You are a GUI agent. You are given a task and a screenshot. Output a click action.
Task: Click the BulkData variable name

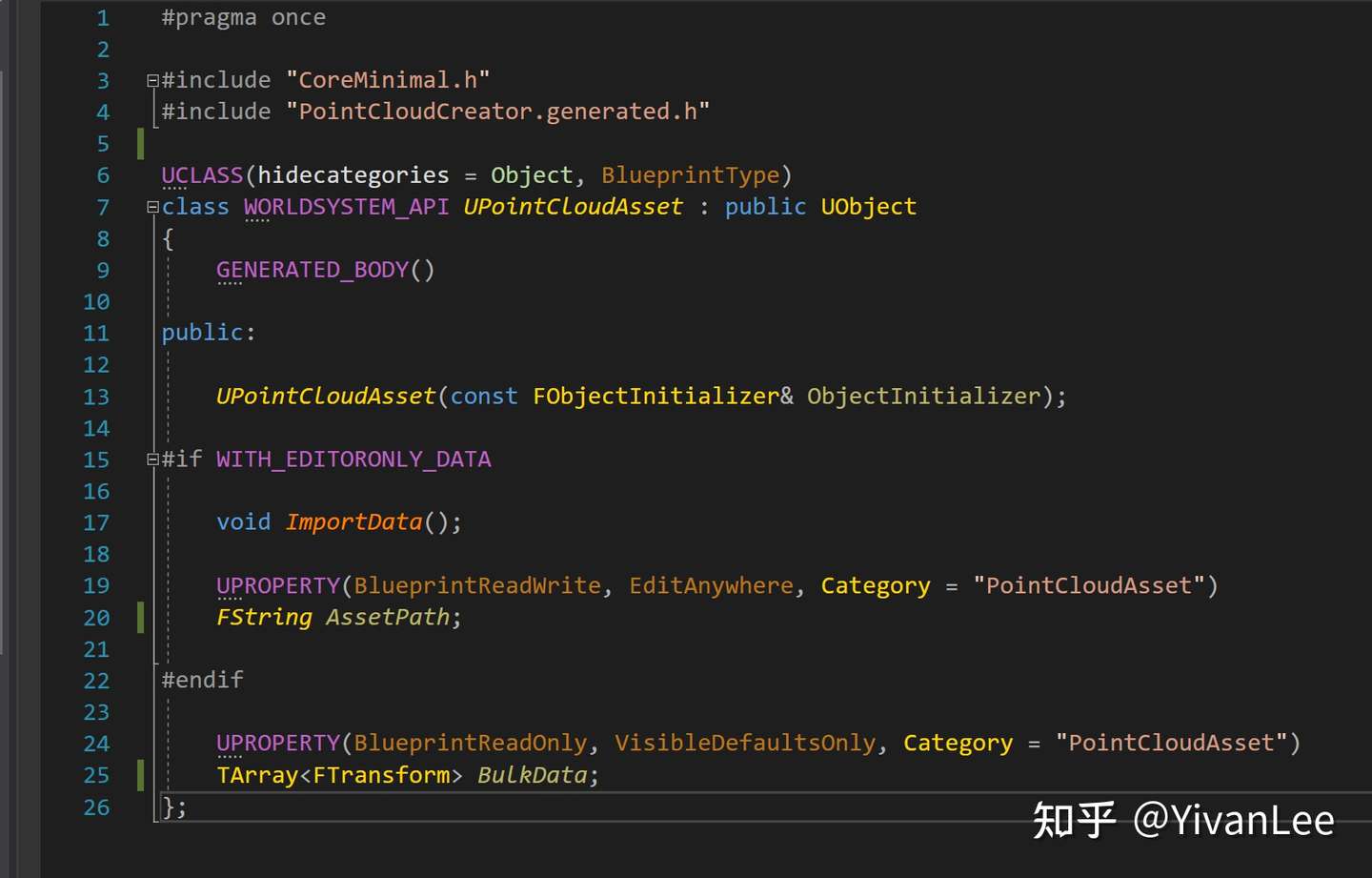coord(532,775)
